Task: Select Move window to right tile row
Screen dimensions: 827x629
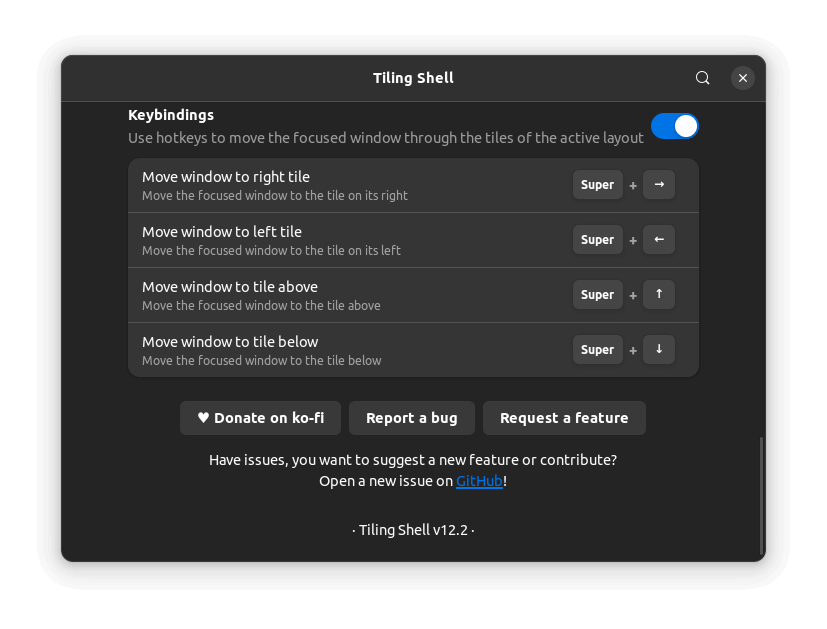Action: (x=350, y=185)
